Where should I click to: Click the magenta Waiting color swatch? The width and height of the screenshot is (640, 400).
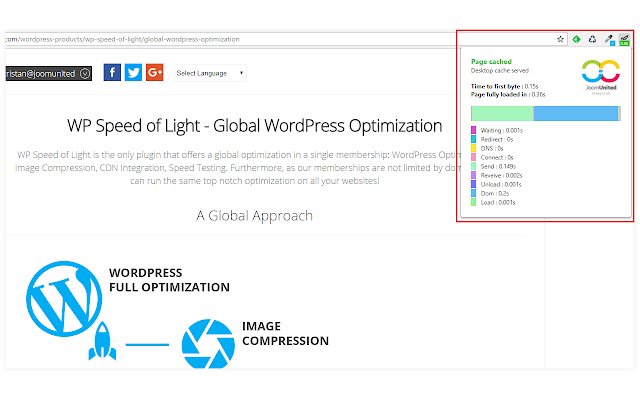[473, 130]
